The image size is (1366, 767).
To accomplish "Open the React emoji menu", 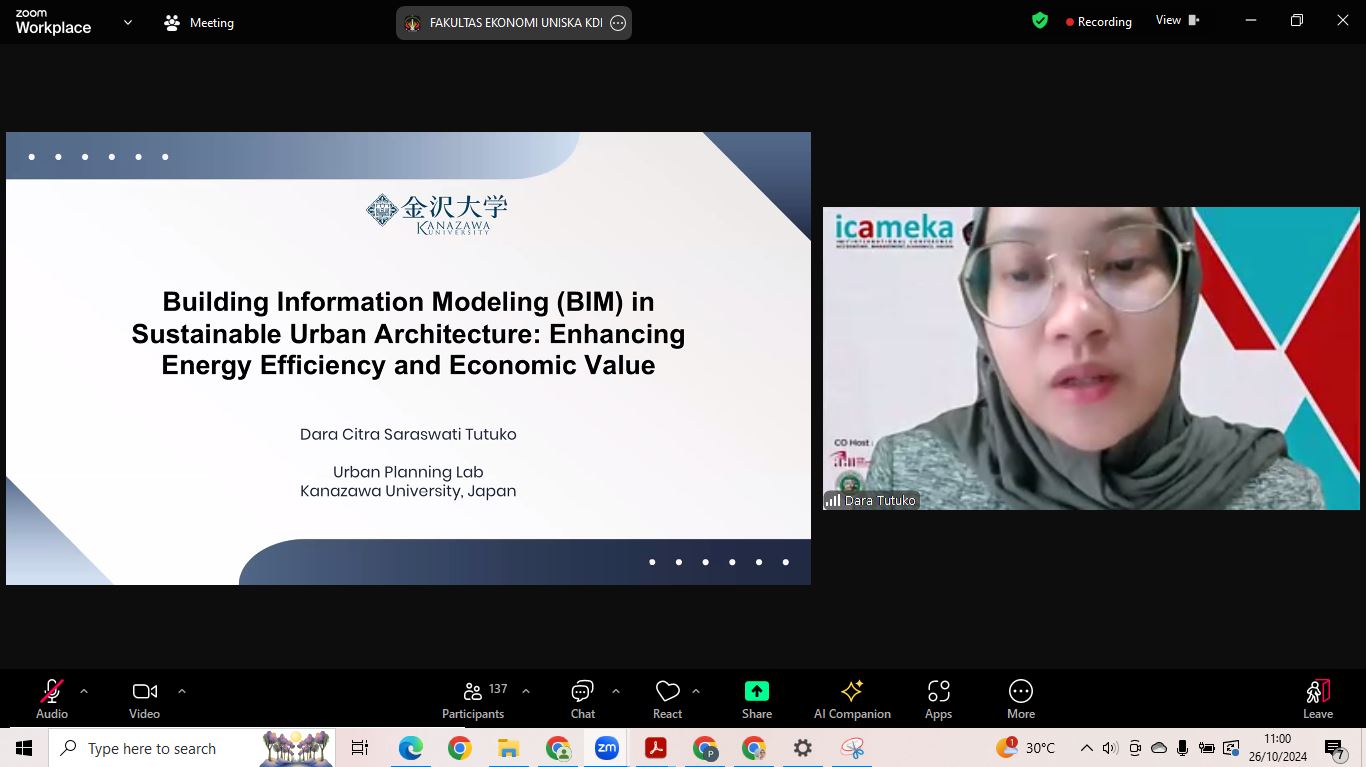I will coord(667,698).
